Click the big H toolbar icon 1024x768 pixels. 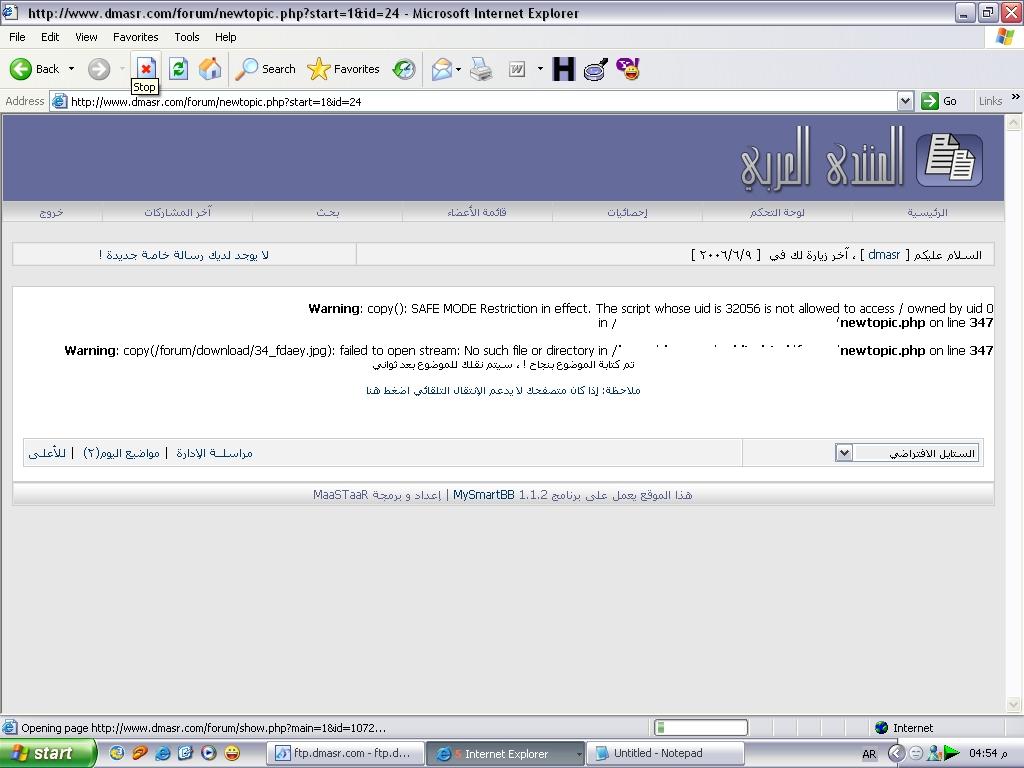coord(563,69)
